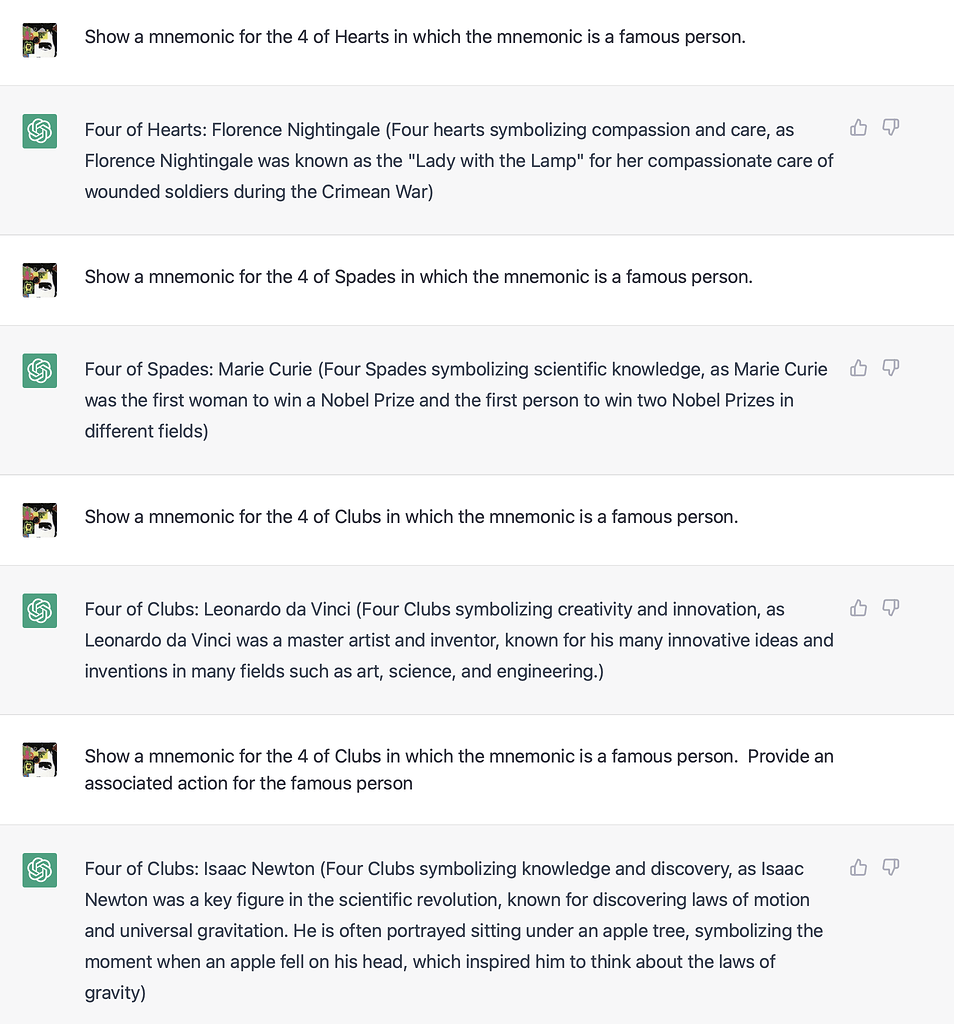Click ChatGPT logo beside Four of Hearts answer

(x=40, y=131)
